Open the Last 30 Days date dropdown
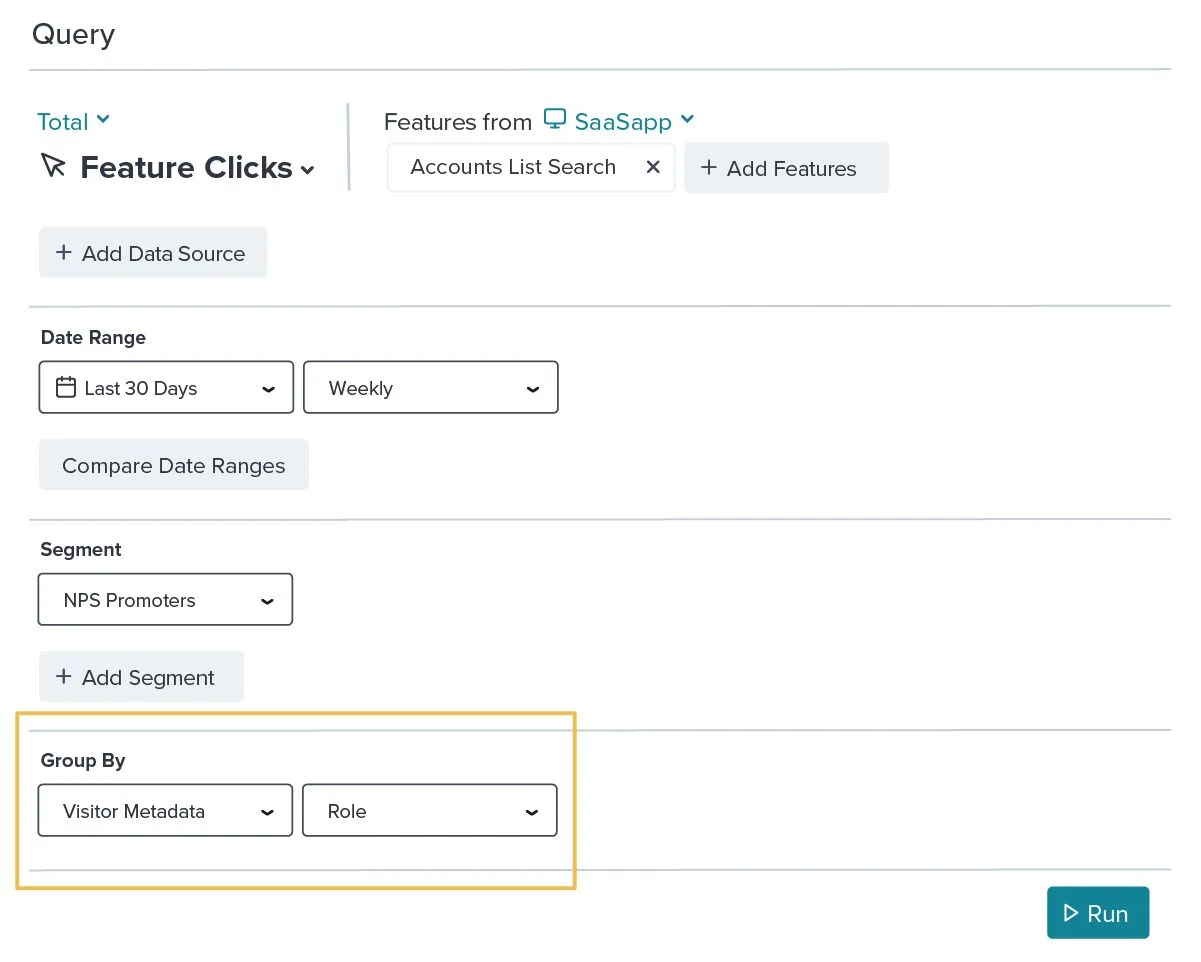The image size is (1201, 962). point(166,388)
